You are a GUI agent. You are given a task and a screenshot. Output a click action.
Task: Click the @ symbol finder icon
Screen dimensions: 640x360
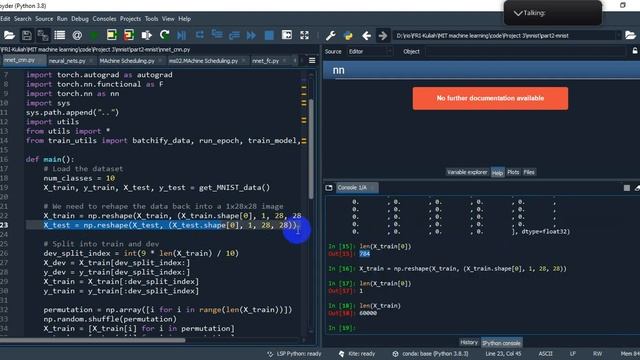pos(77,36)
